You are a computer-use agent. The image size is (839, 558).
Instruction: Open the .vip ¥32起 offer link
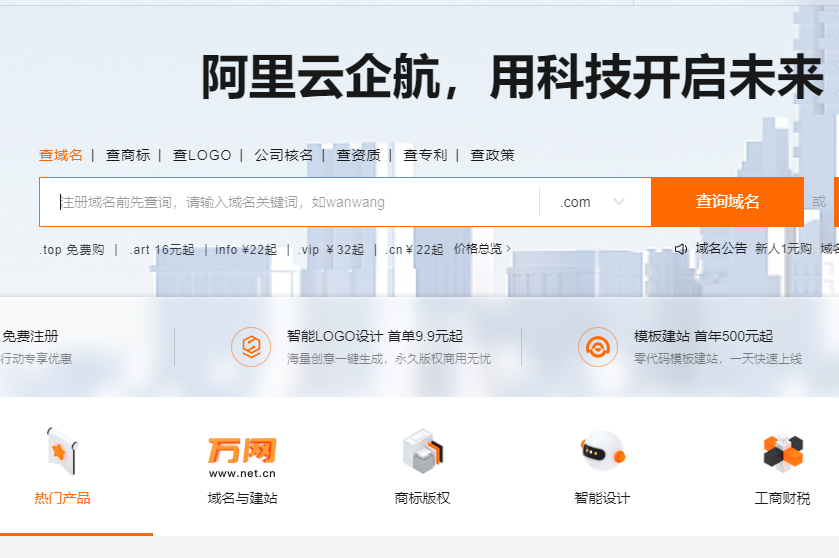[x=331, y=250]
